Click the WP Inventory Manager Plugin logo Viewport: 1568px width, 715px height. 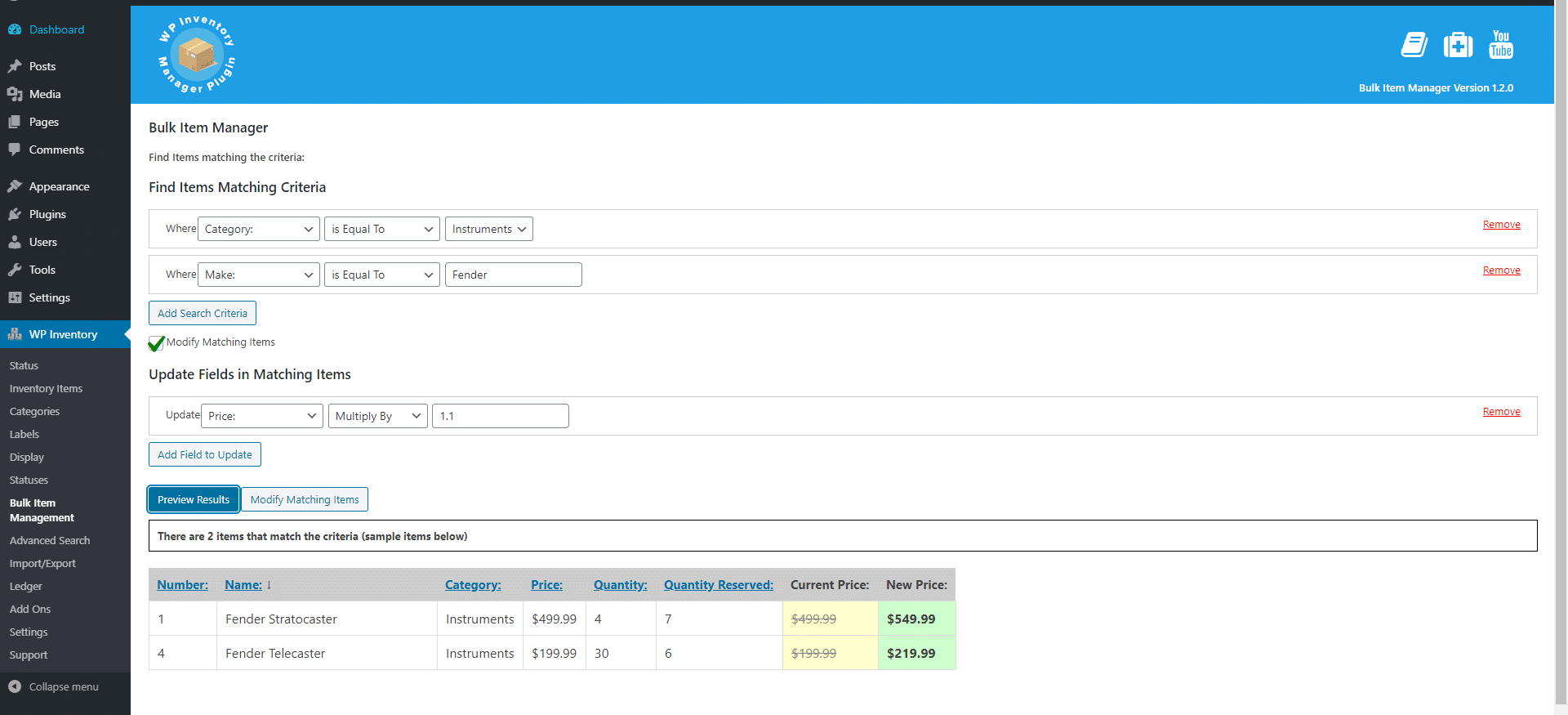tap(196, 54)
